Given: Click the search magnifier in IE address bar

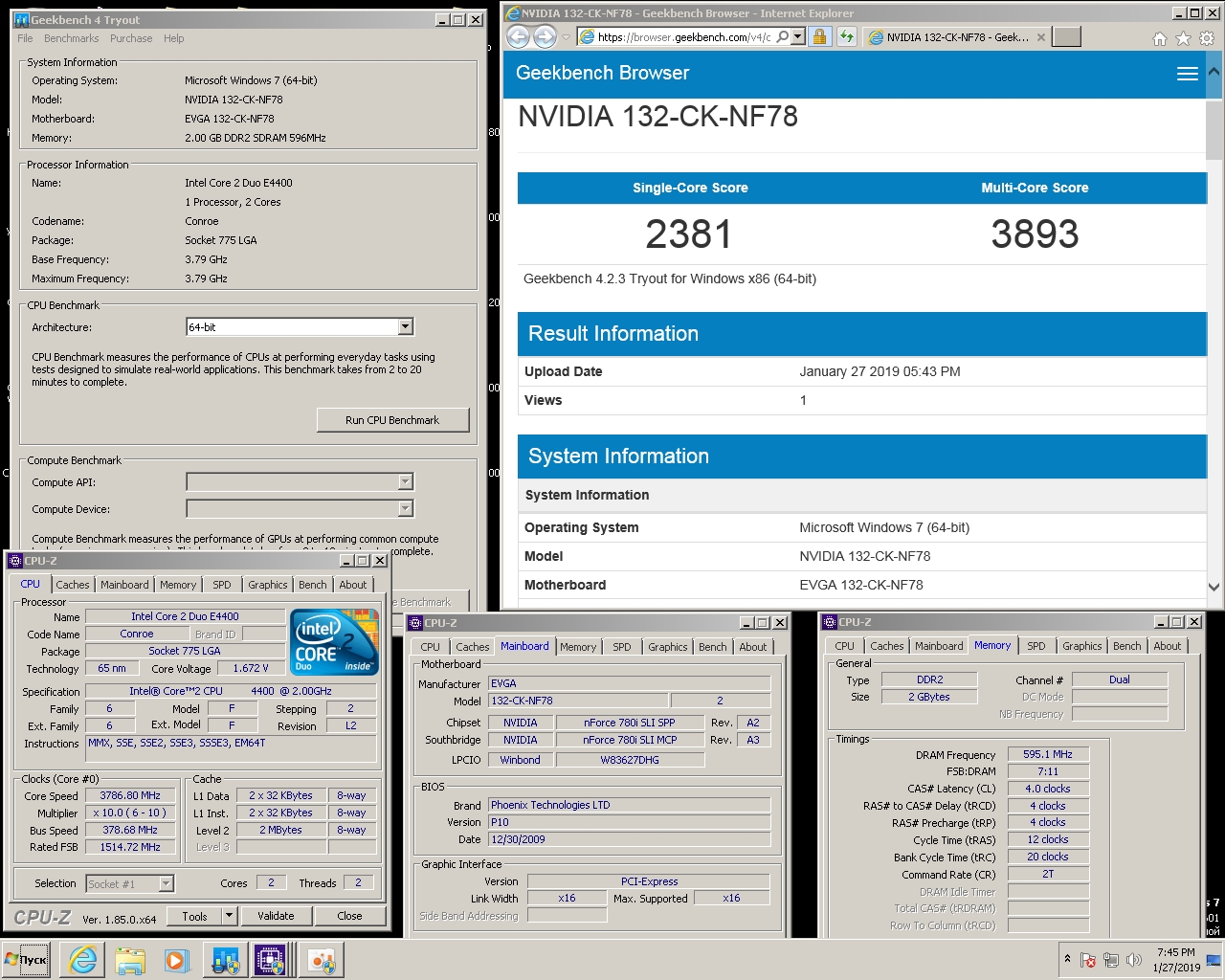Looking at the screenshot, I should pos(783,37).
